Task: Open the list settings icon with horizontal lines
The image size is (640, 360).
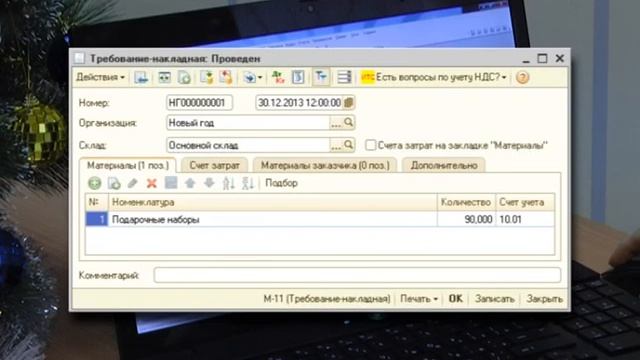Action: [344, 77]
